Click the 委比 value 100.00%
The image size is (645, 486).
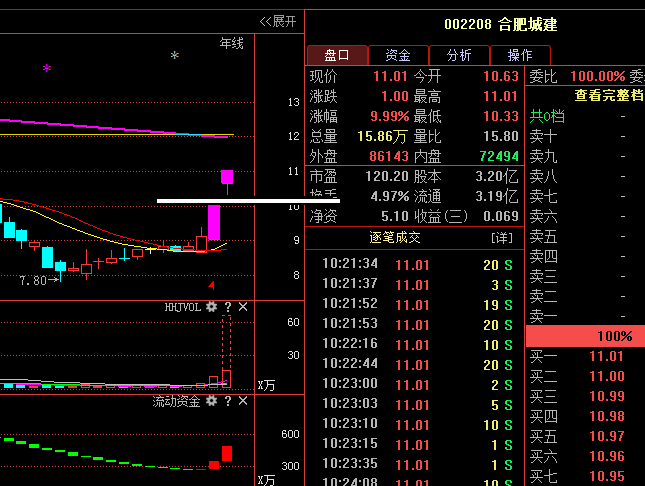[598, 76]
